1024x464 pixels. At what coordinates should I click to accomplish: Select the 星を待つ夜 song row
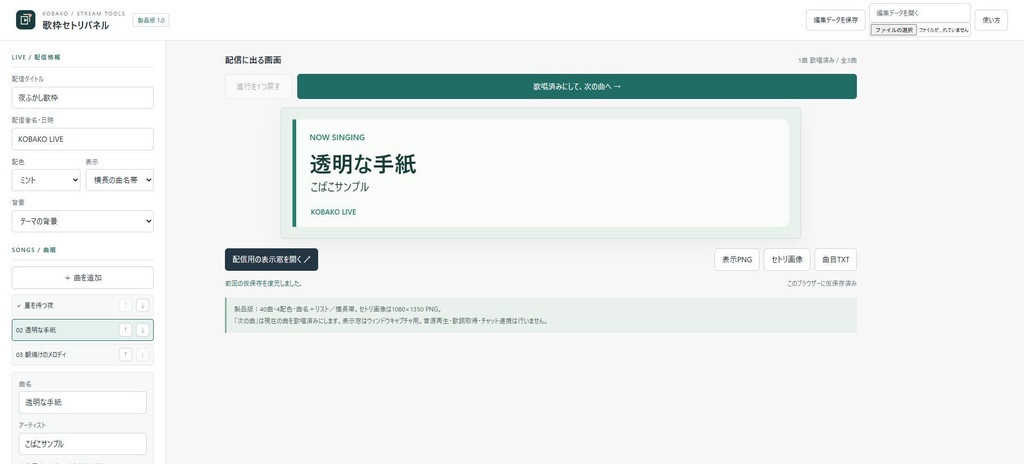point(83,305)
